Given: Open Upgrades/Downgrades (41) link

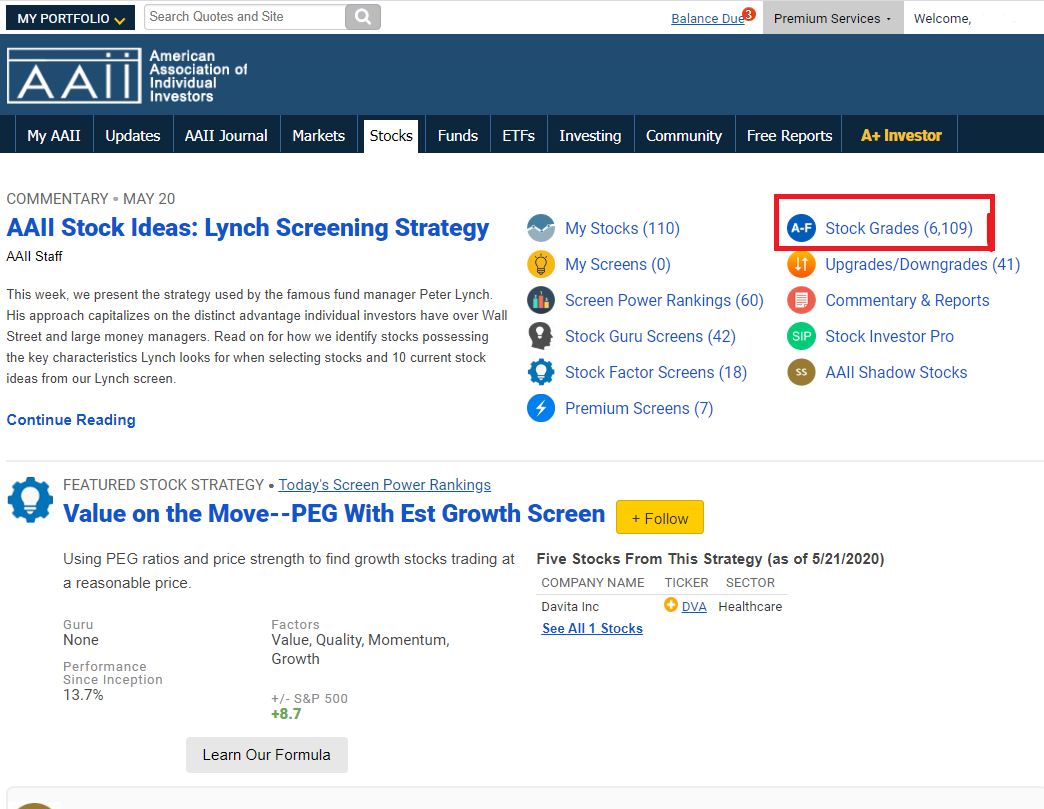Looking at the screenshot, I should pos(922,264).
